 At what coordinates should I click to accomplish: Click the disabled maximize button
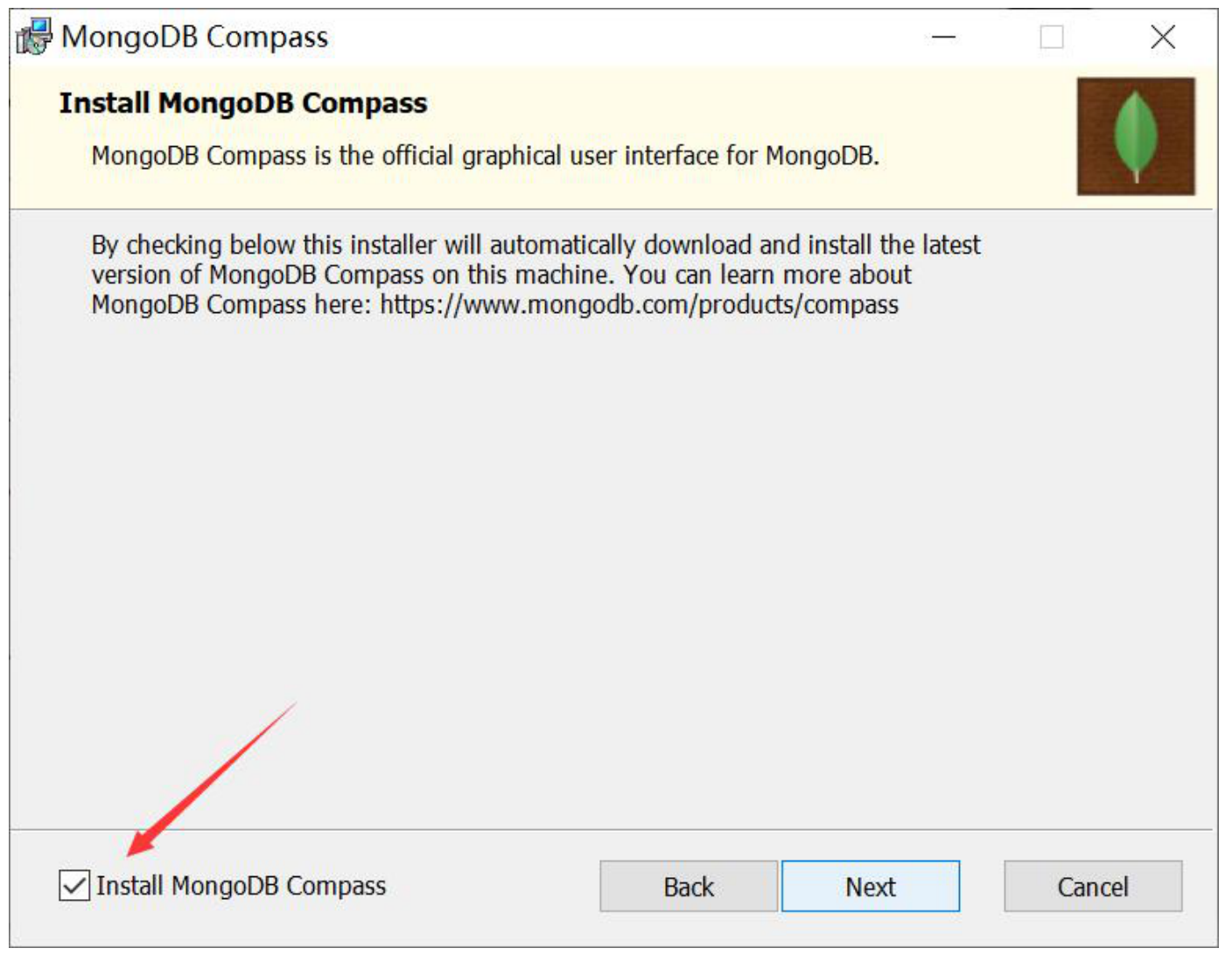click(1052, 38)
